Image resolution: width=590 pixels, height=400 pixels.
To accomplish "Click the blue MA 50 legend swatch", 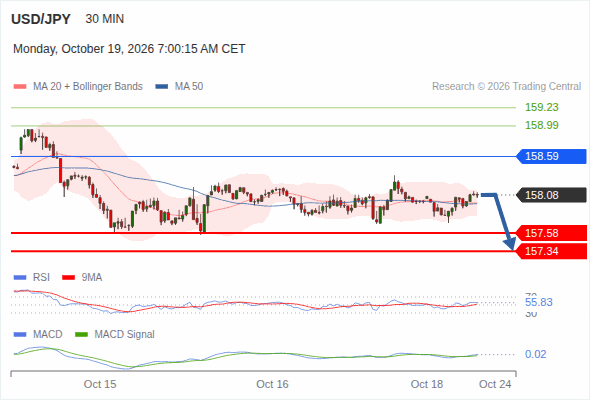I will click(x=162, y=87).
